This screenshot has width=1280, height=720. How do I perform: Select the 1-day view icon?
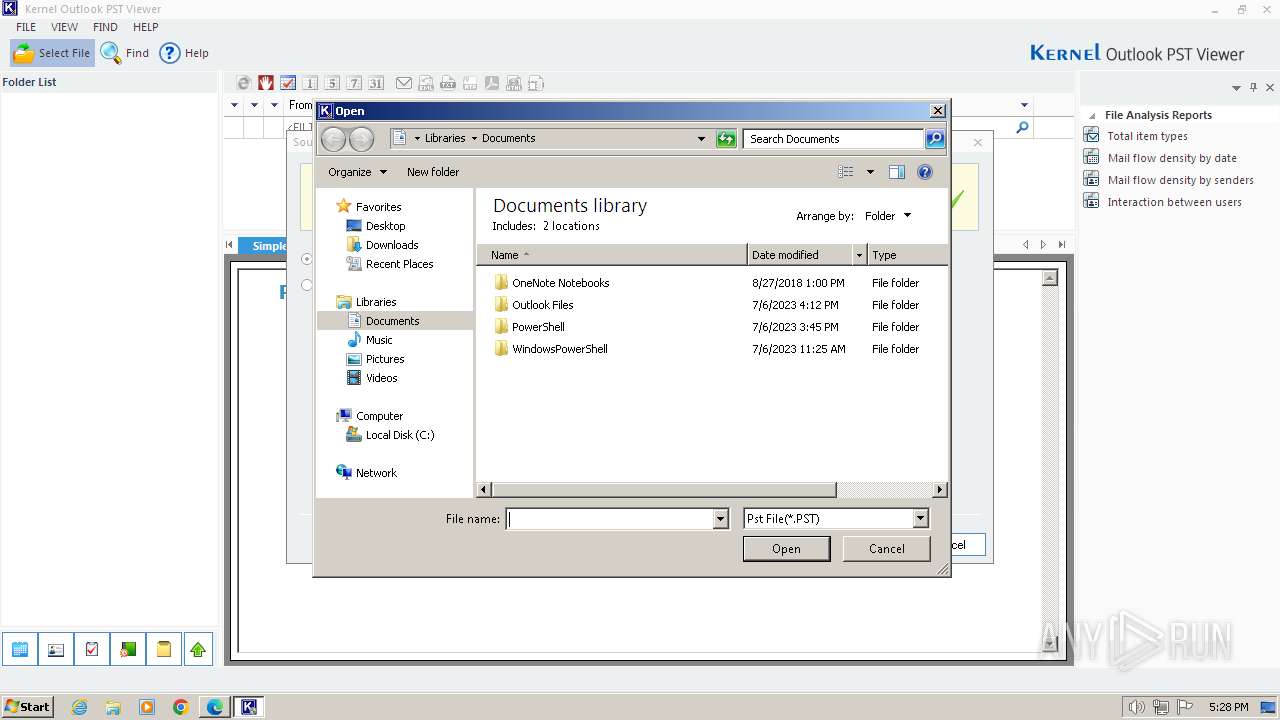[310, 83]
